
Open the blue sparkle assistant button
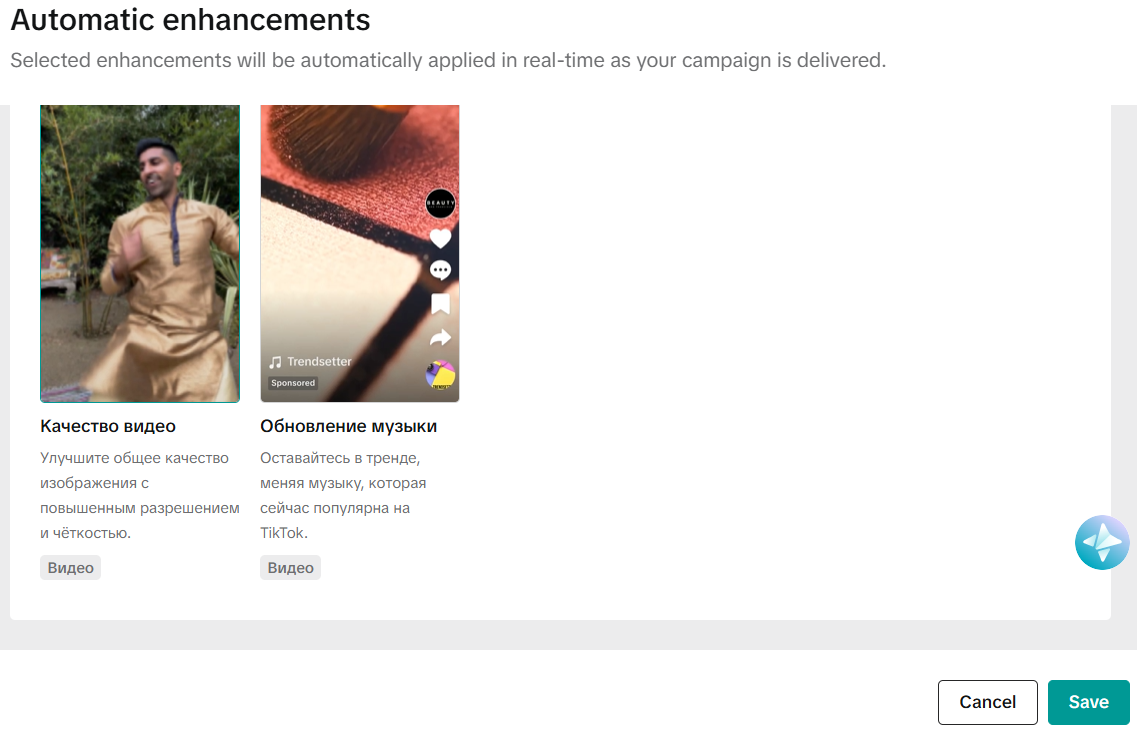(1102, 543)
